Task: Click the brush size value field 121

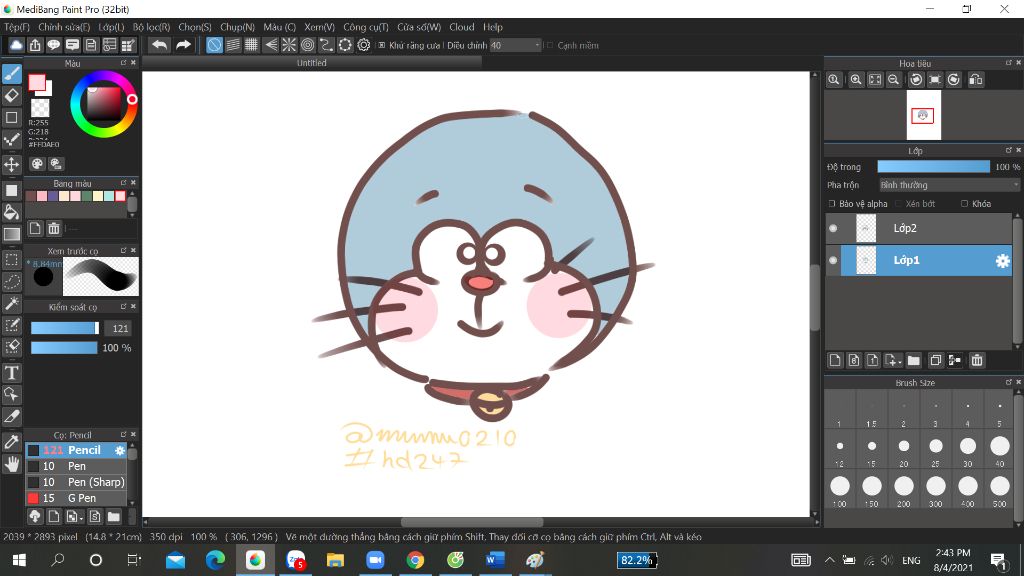Action: click(120, 328)
